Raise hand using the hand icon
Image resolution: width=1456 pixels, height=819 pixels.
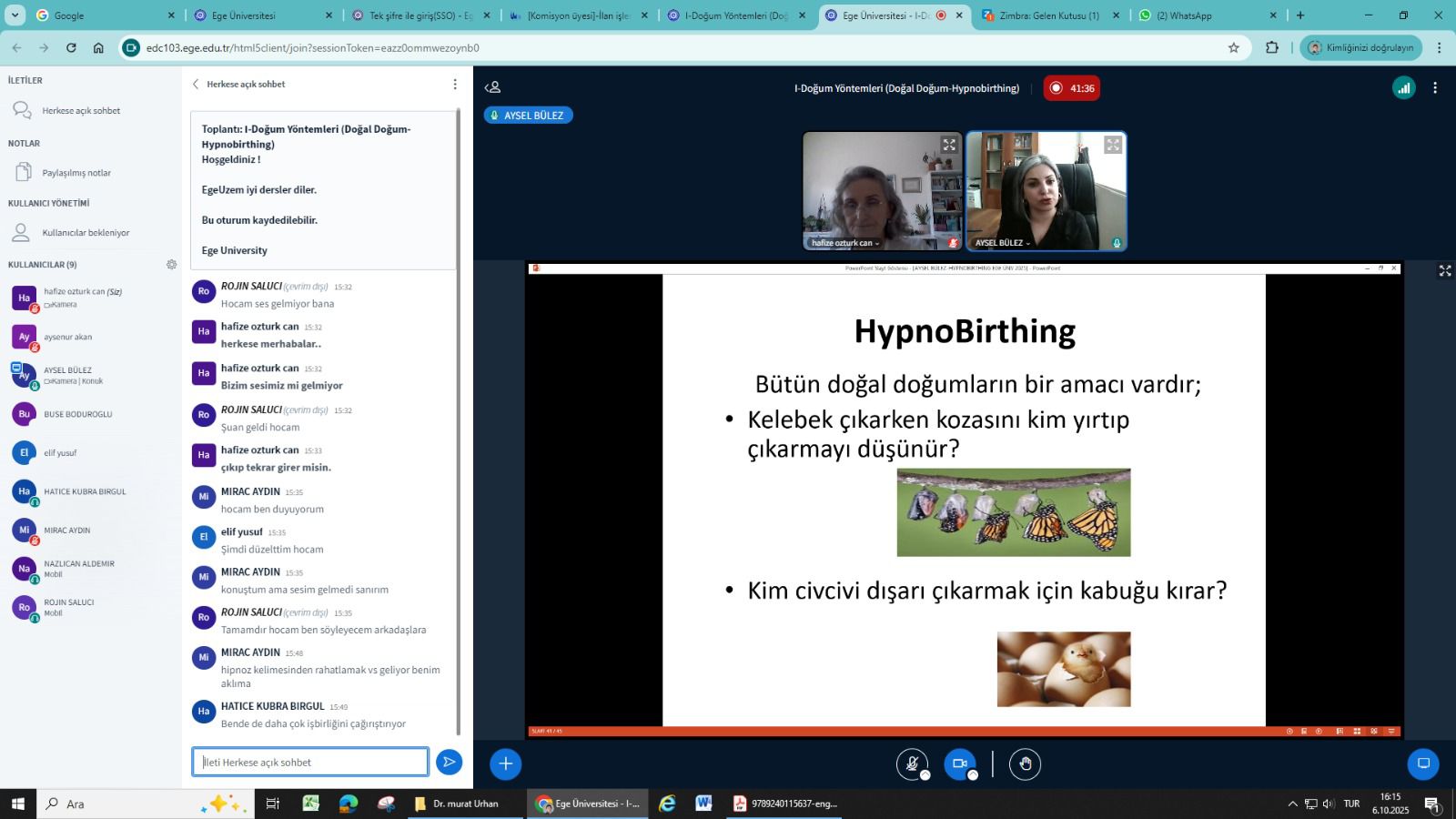tap(1025, 763)
